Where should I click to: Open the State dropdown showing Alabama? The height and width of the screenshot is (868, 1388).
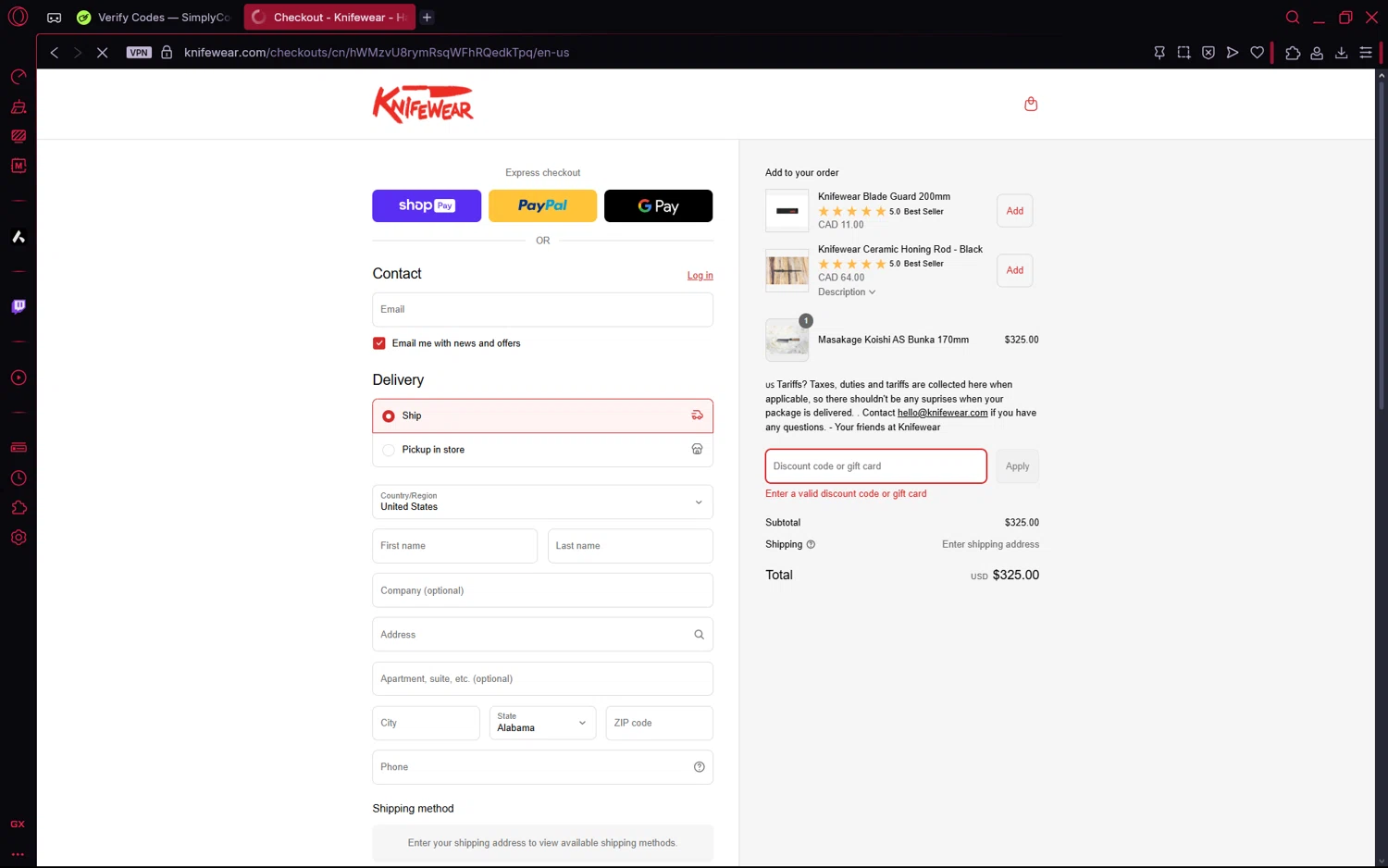coord(542,723)
